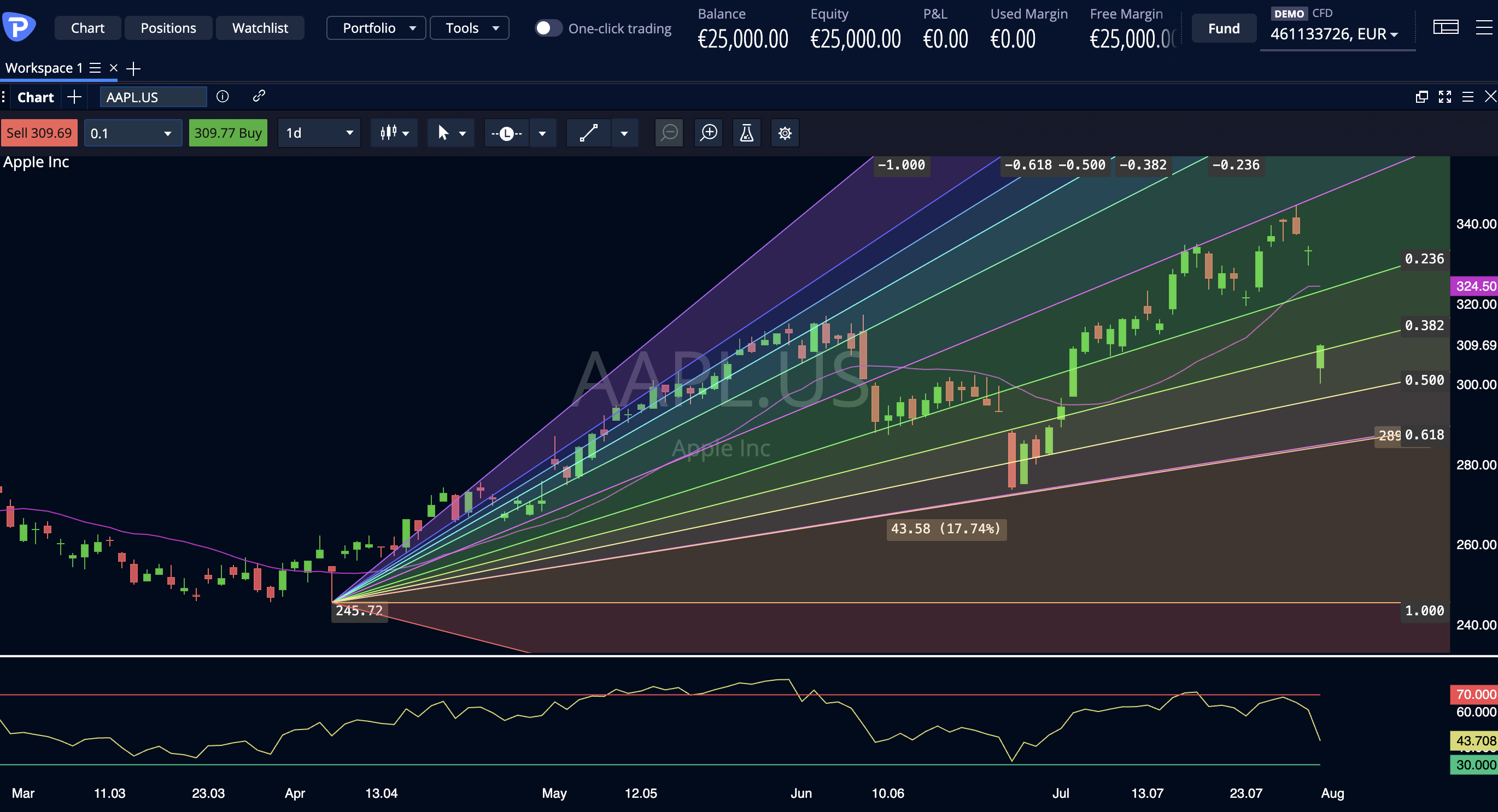The image size is (1498, 812).
Task: Expand the chart type dropdown arrow
Action: pyautogui.click(x=406, y=134)
